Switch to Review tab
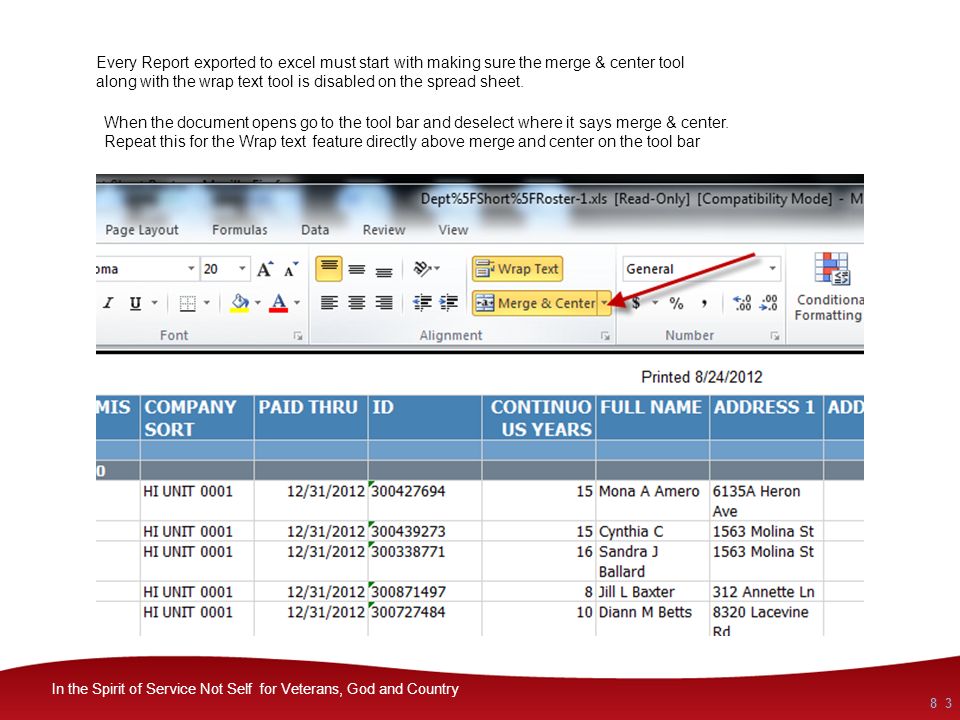Screen dimensions: 960x720 coord(384,230)
